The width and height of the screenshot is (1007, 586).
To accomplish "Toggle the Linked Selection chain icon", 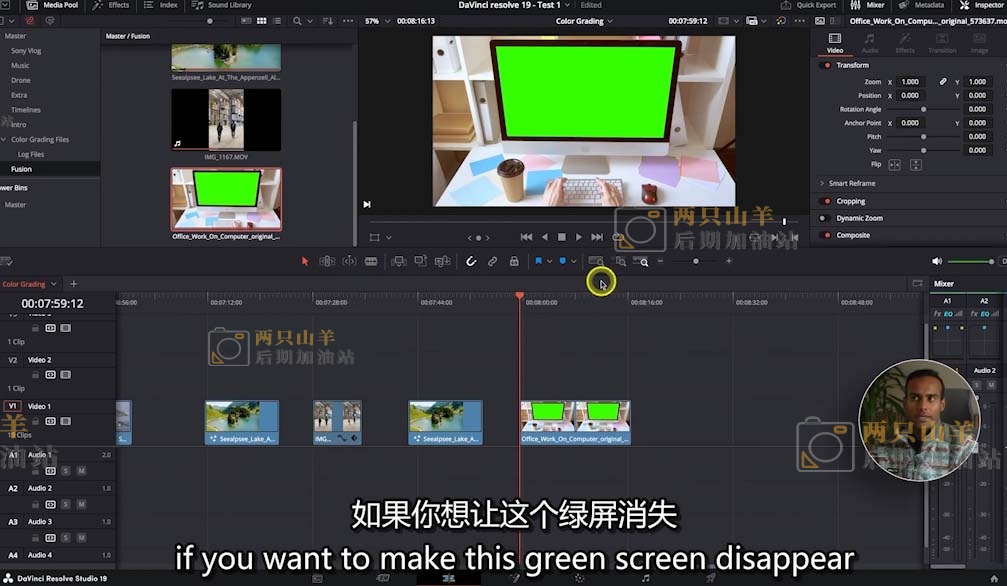I will tap(492, 261).
